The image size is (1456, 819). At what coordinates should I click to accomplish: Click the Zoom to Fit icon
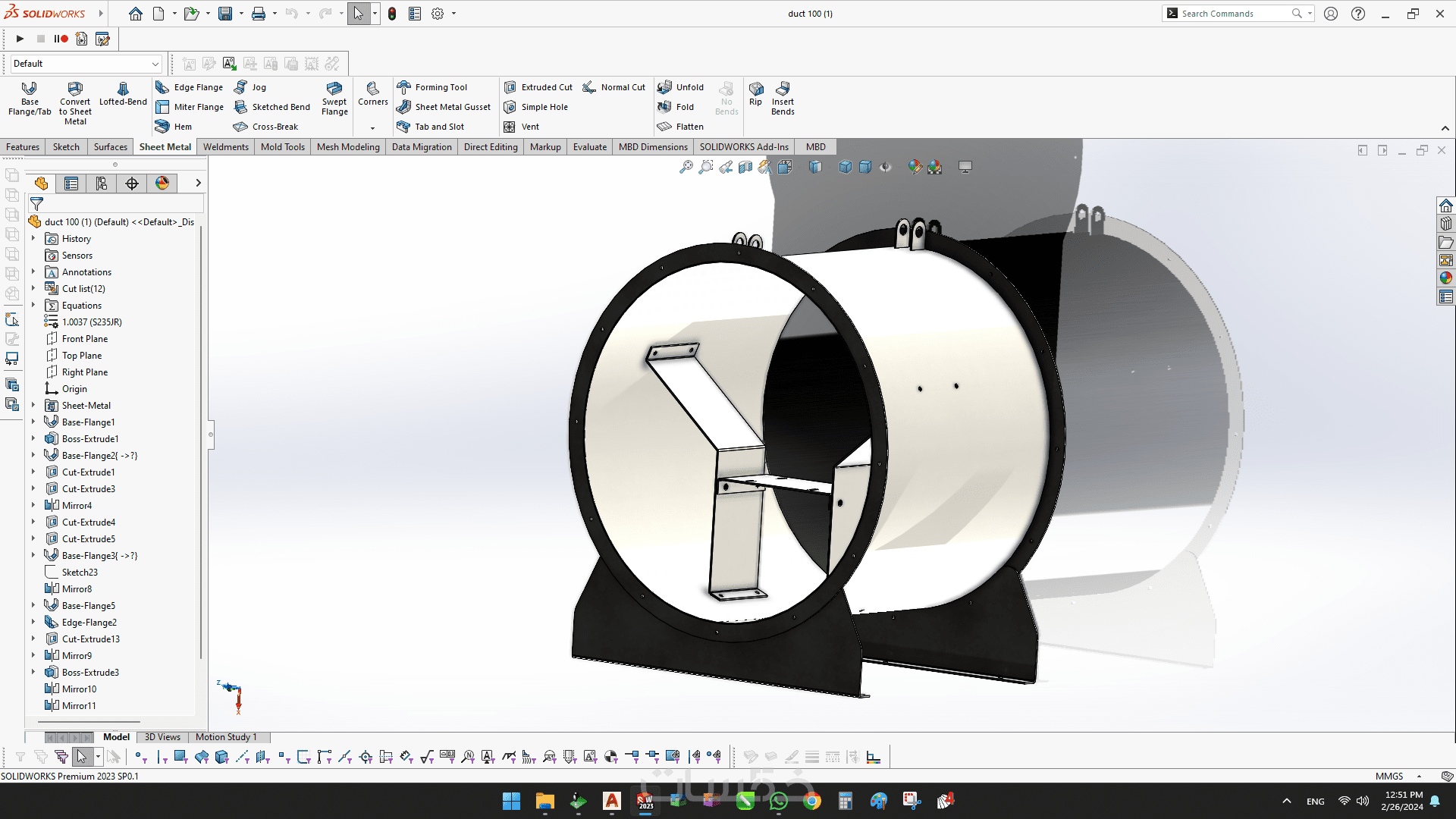686,167
